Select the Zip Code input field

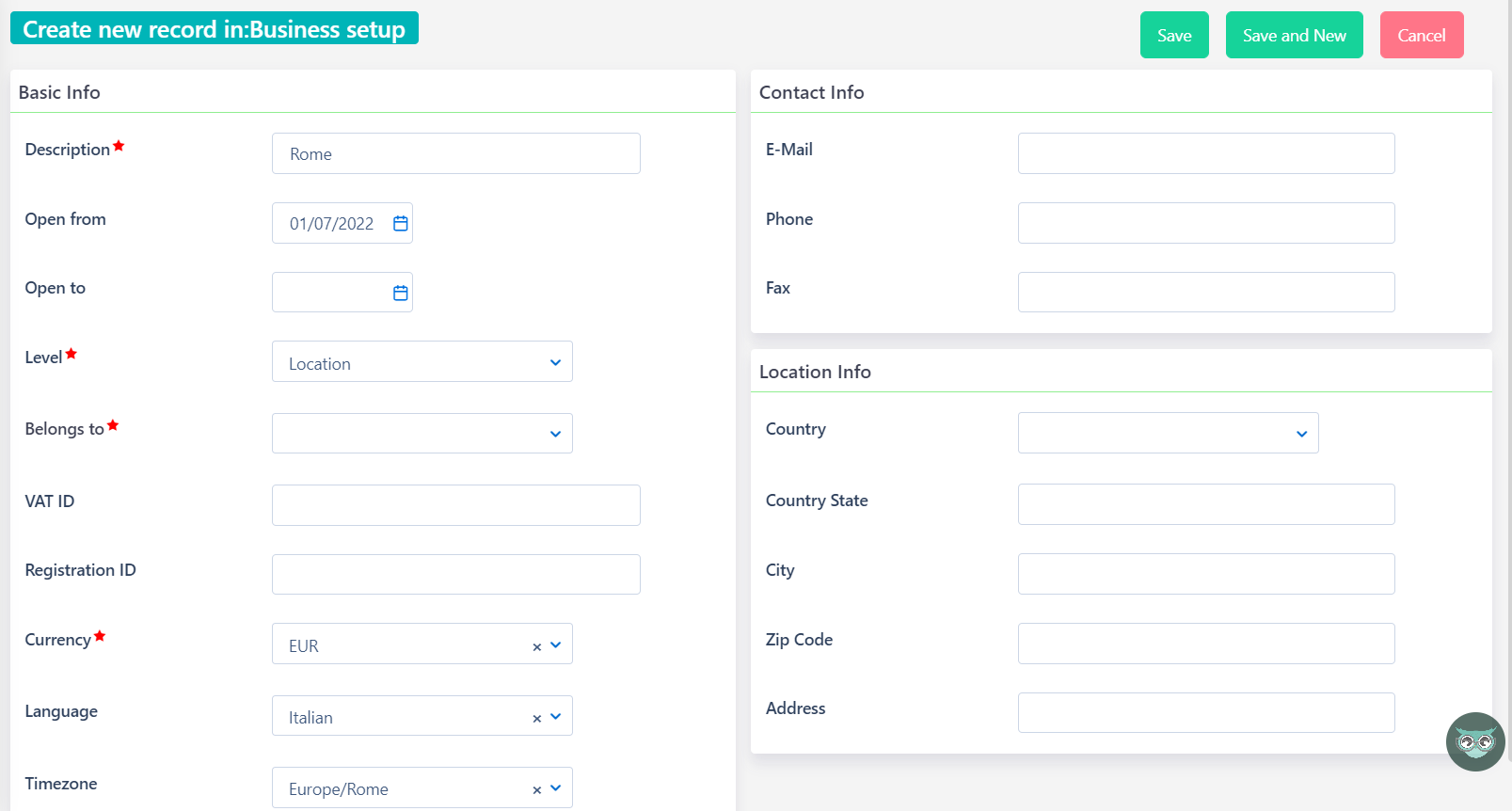coord(1205,644)
